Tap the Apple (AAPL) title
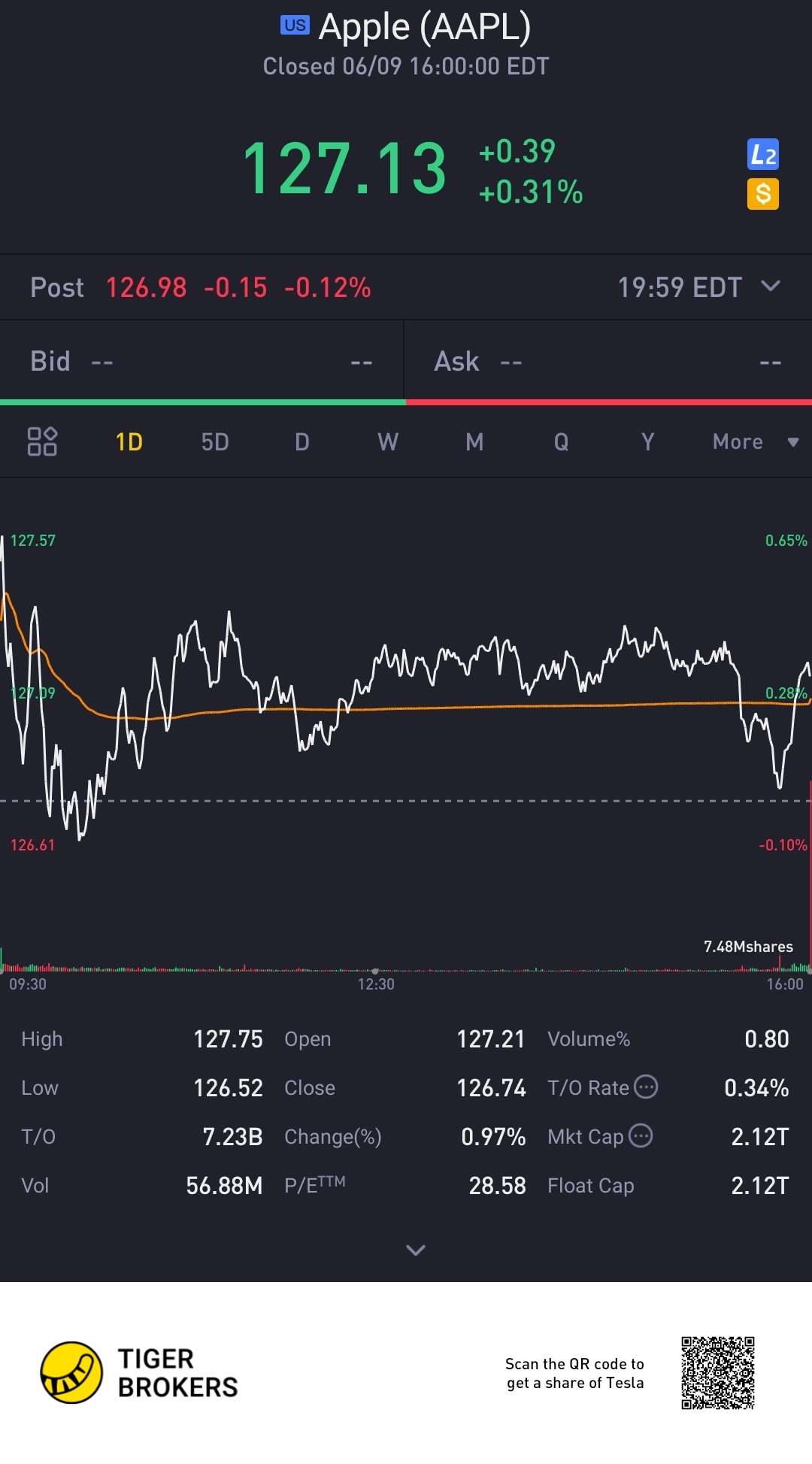 (425, 28)
